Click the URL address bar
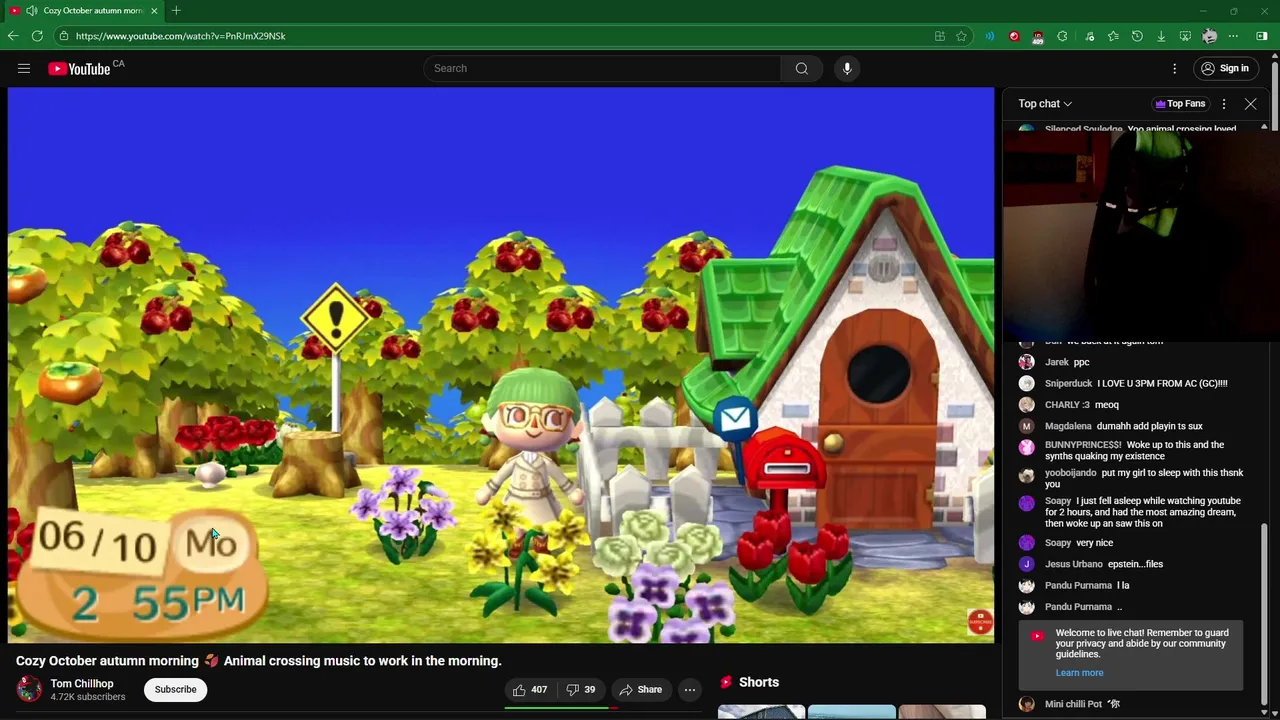The width and height of the screenshot is (1280, 720). pyautogui.click(x=500, y=36)
